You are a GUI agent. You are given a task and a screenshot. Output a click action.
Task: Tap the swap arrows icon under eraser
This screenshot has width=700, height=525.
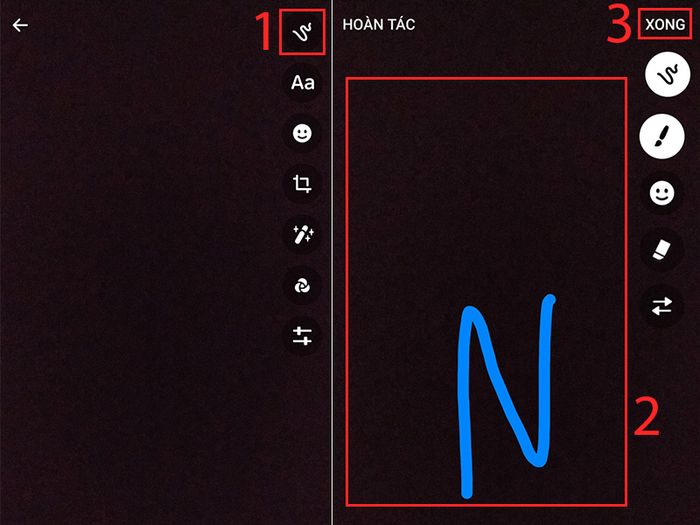coord(662,306)
